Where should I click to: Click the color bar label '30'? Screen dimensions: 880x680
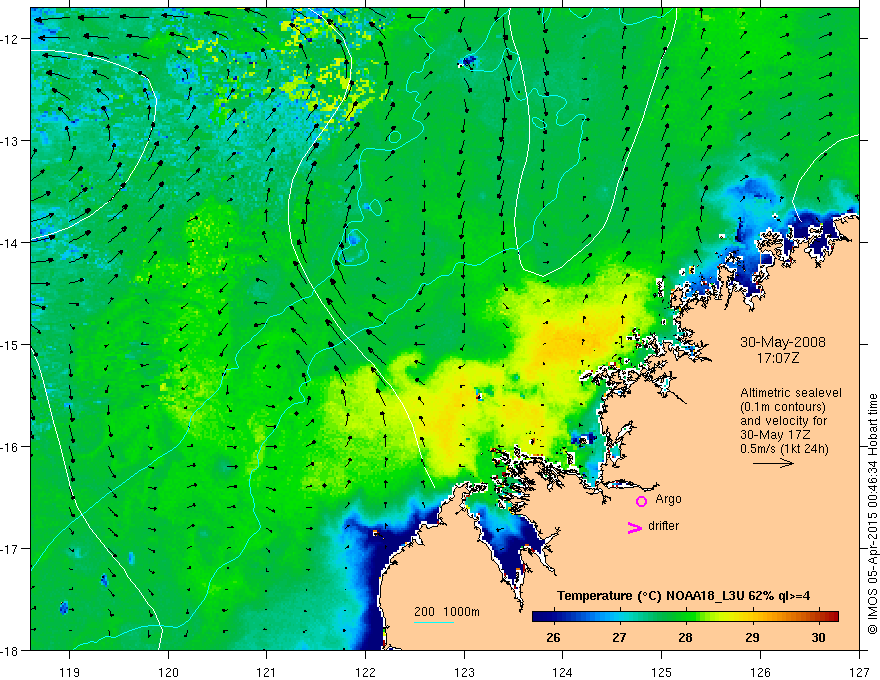point(818,637)
